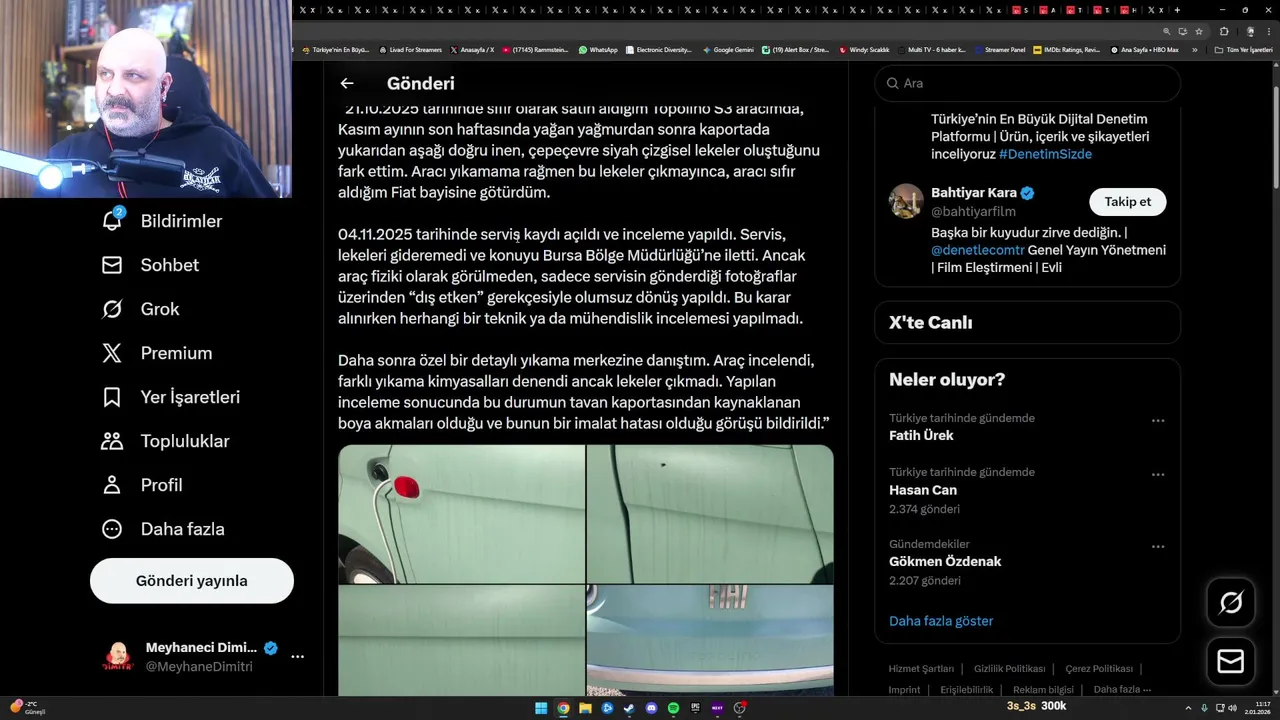Open taskbar clock showing 11:17
This screenshot has height=720, width=1280.
(x=1257, y=708)
